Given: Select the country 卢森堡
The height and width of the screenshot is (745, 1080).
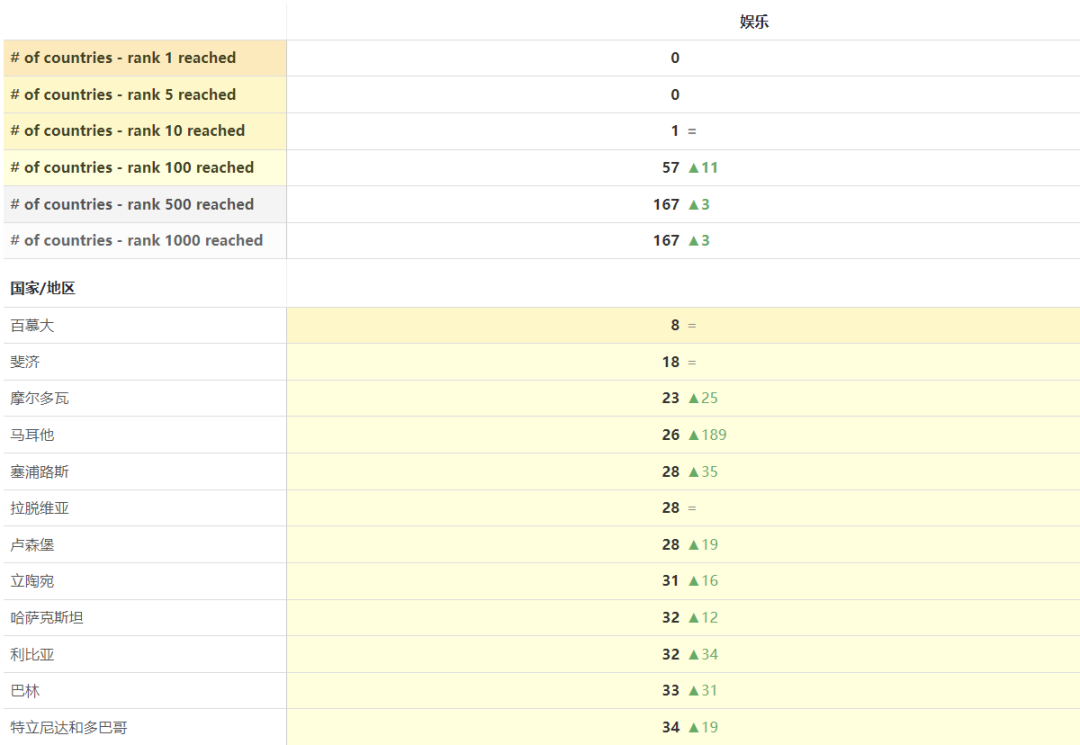Looking at the screenshot, I should tap(32, 545).
